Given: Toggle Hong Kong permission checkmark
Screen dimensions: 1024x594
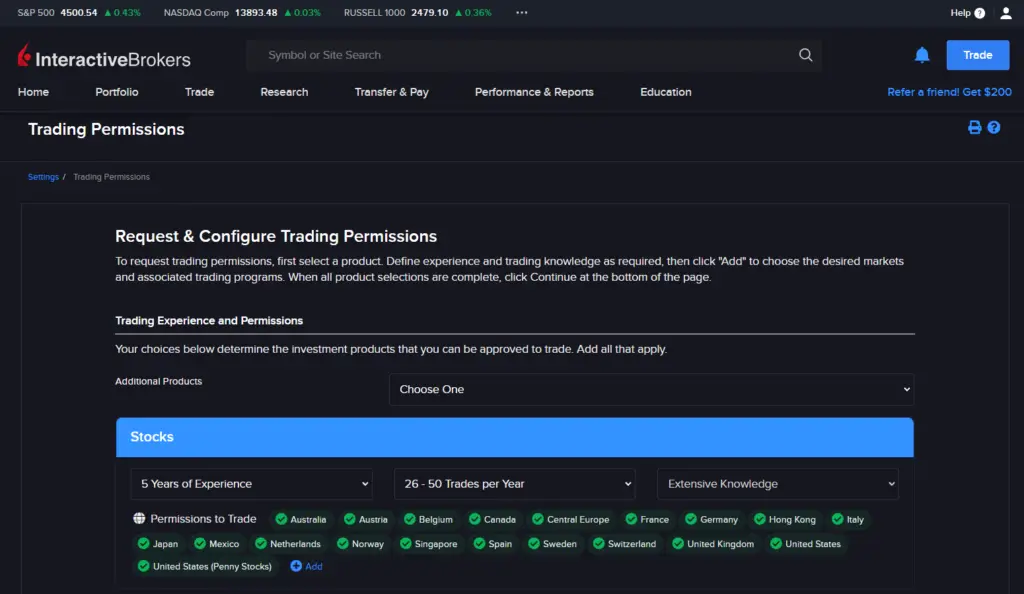Looking at the screenshot, I should click(x=760, y=519).
